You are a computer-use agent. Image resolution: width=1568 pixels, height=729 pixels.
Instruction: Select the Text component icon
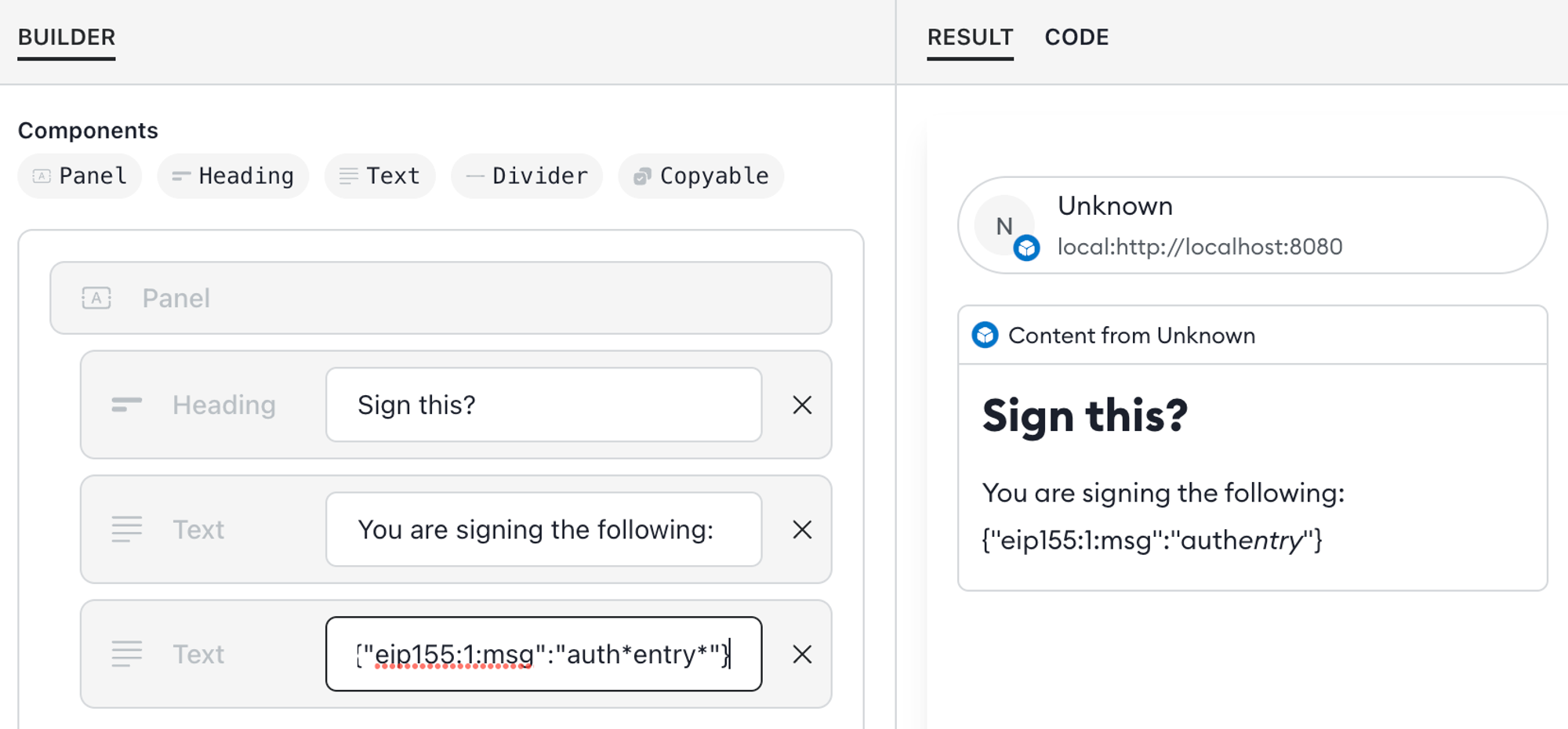pyautogui.click(x=348, y=176)
